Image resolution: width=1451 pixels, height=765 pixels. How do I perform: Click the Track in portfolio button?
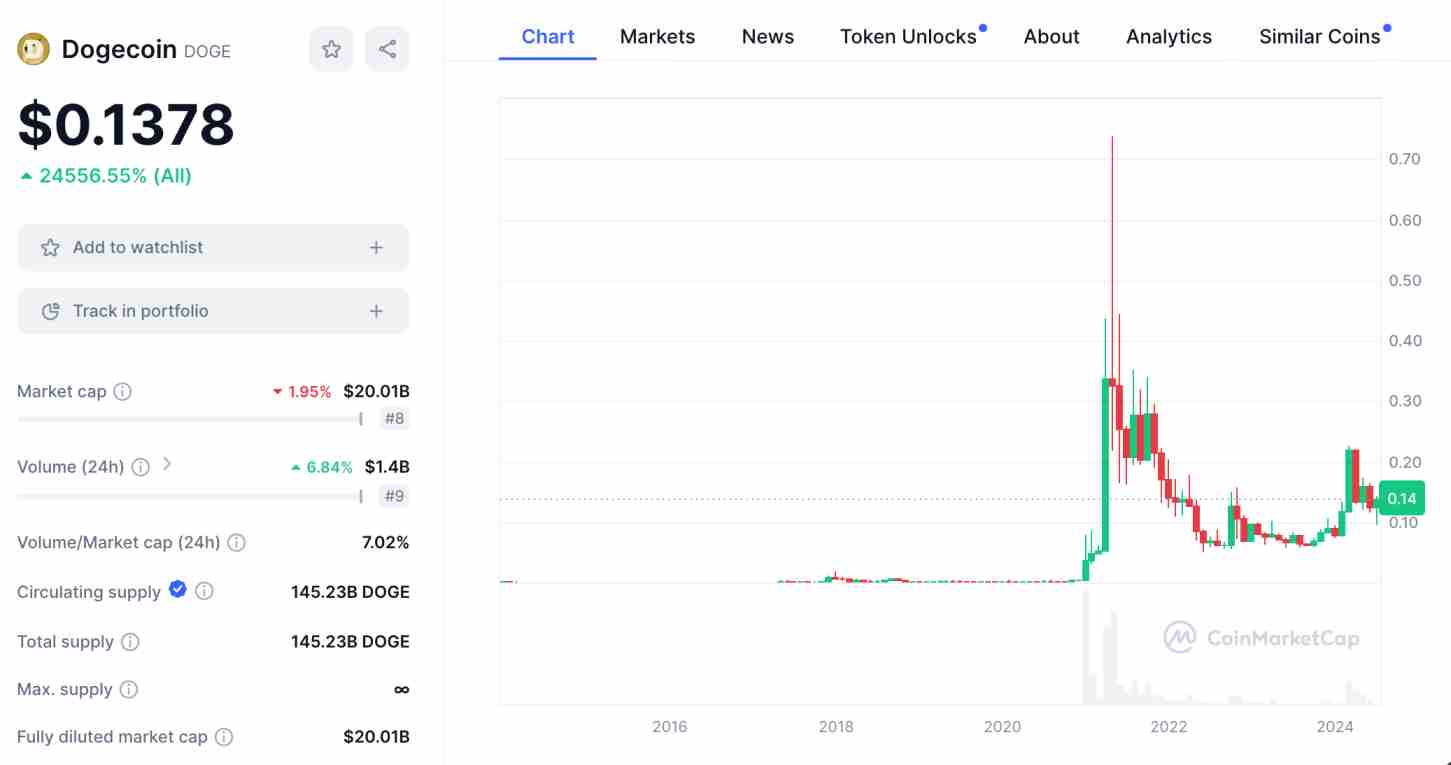pyautogui.click(x=213, y=311)
